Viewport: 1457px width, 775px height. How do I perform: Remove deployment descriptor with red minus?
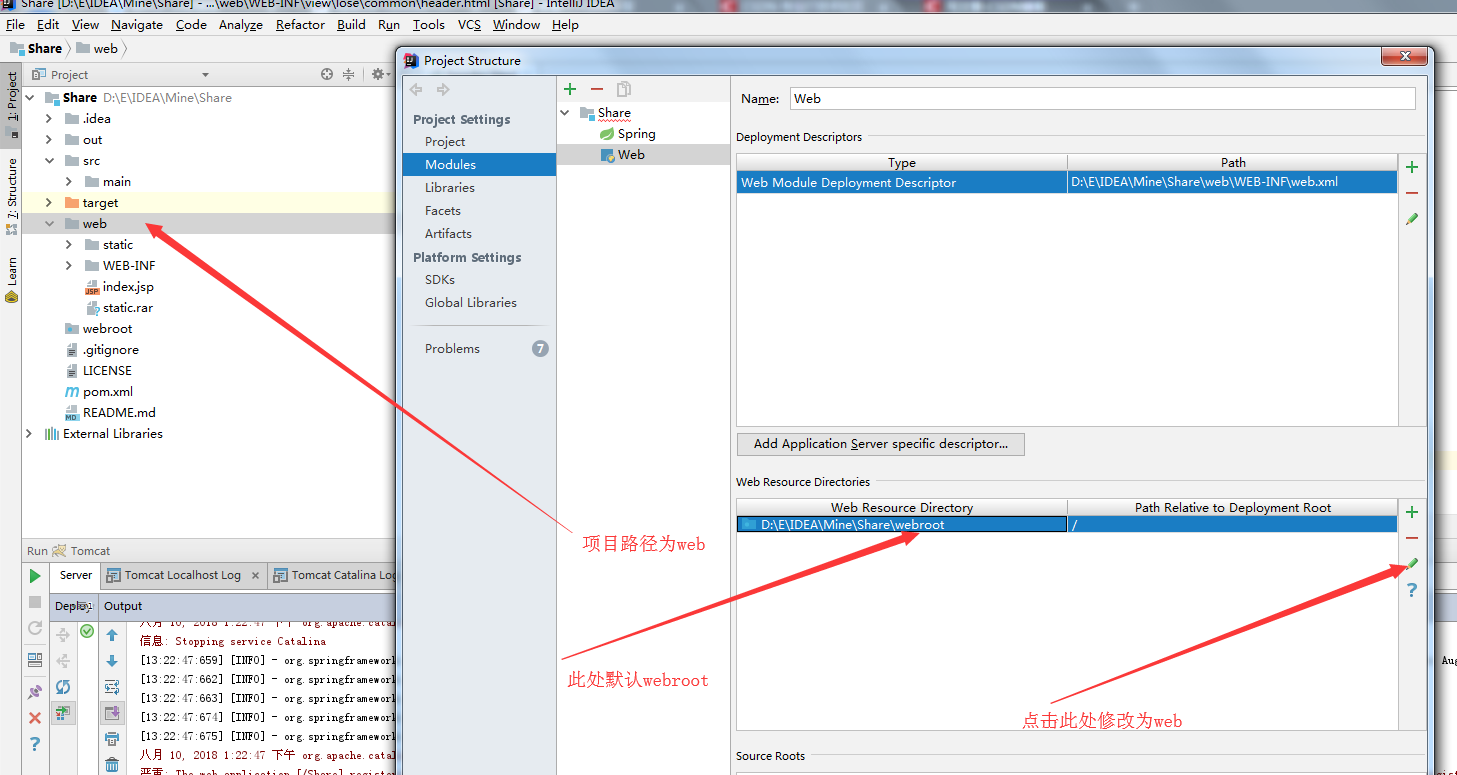coord(1412,193)
